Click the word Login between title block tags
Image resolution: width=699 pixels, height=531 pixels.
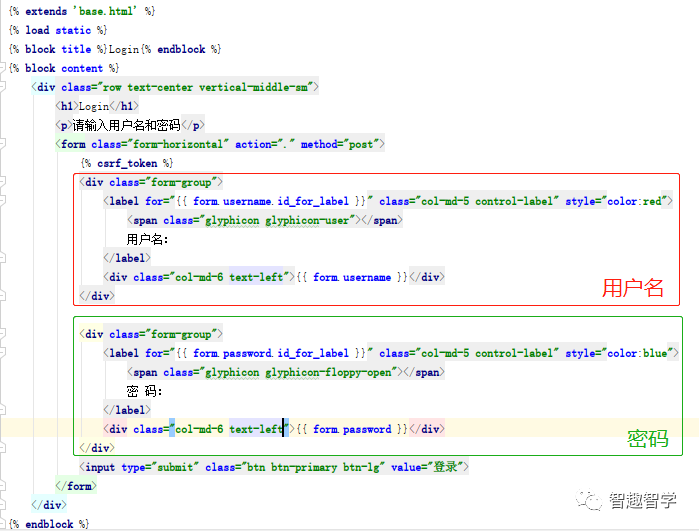[x=123, y=49]
